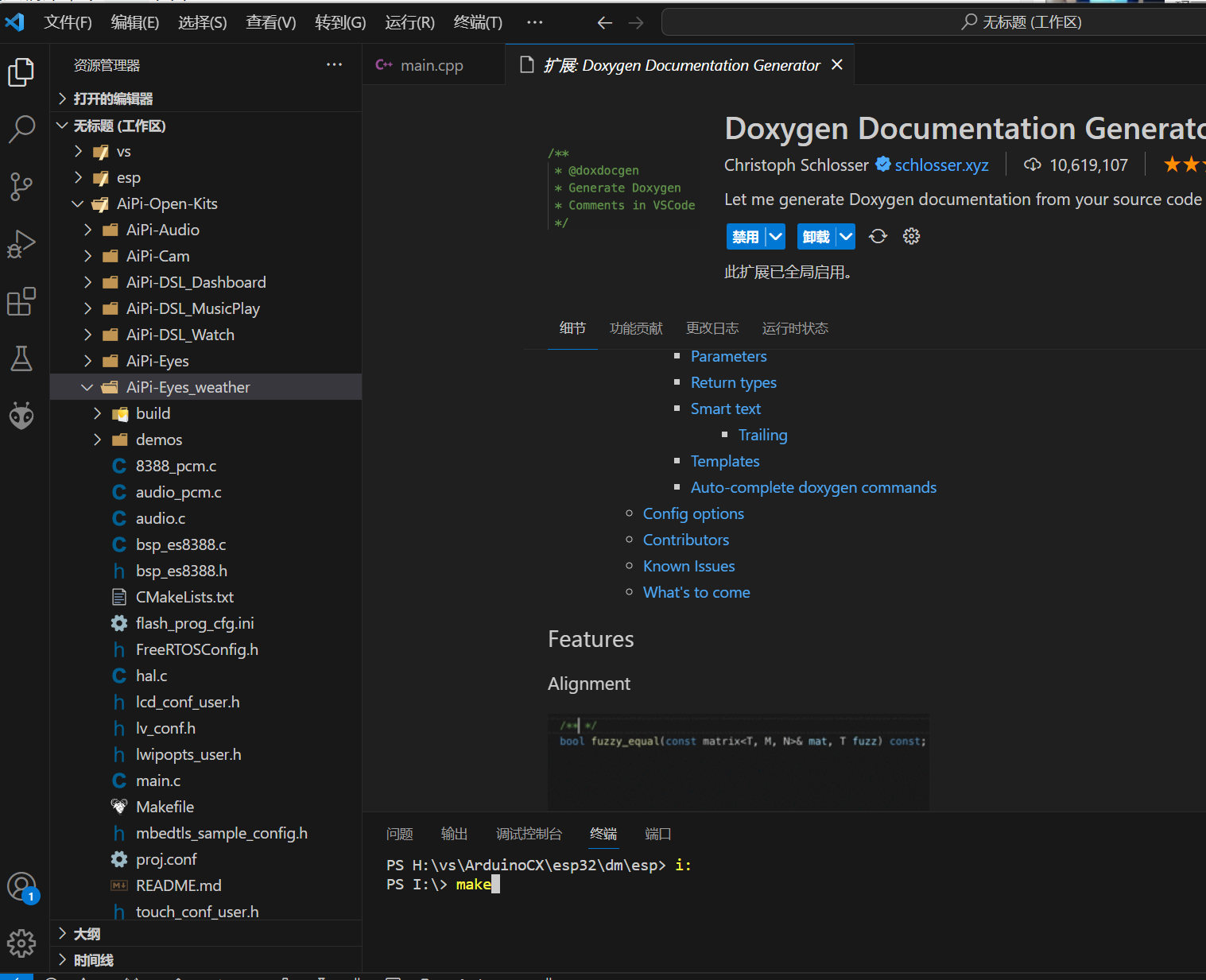The width and height of the screenshot is (1206, 980).
Task: Expand the demos folder
Action: click(206, 440)
